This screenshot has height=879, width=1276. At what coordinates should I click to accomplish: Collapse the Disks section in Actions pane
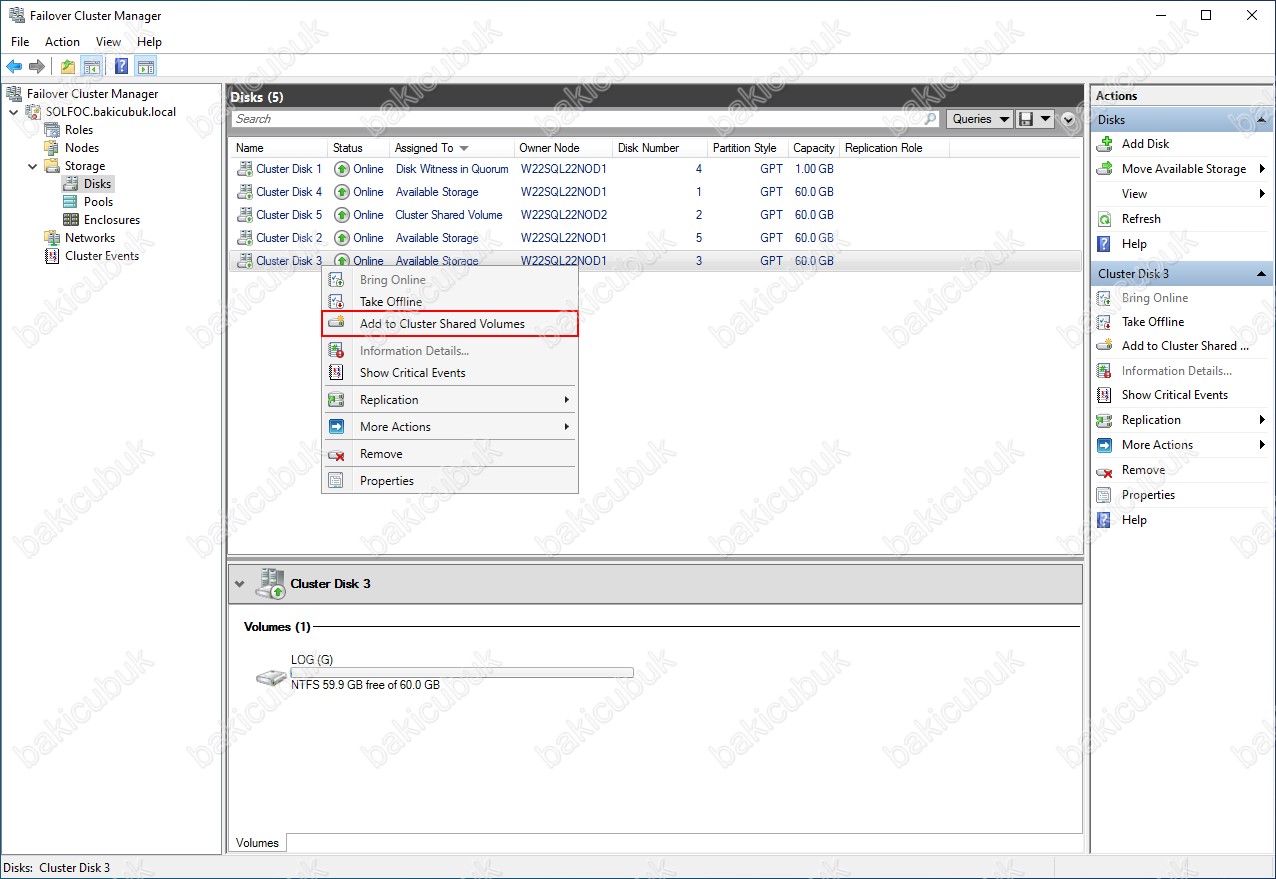click(1261, 120)
